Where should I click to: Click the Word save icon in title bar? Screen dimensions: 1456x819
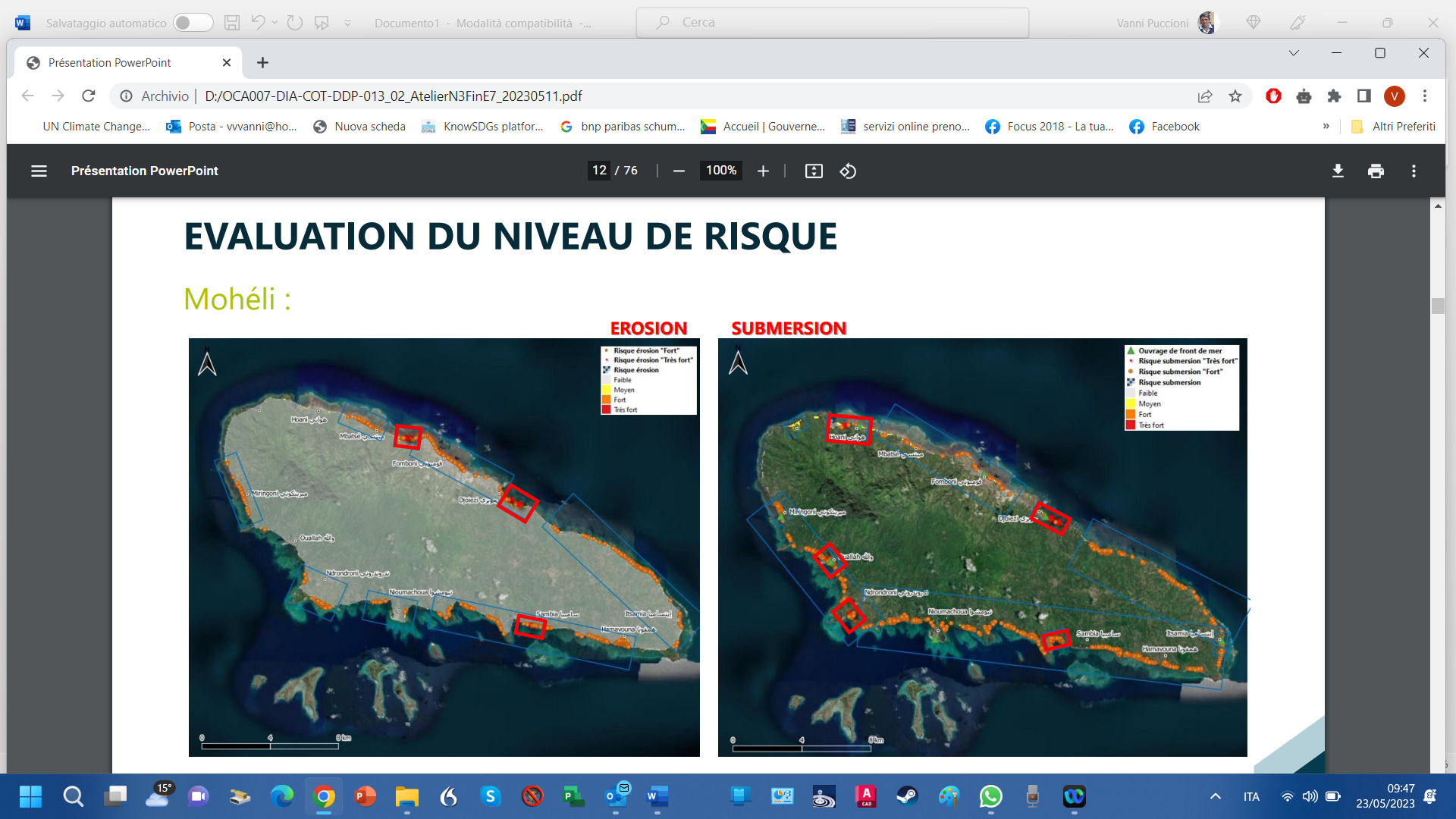pos(232,23)
